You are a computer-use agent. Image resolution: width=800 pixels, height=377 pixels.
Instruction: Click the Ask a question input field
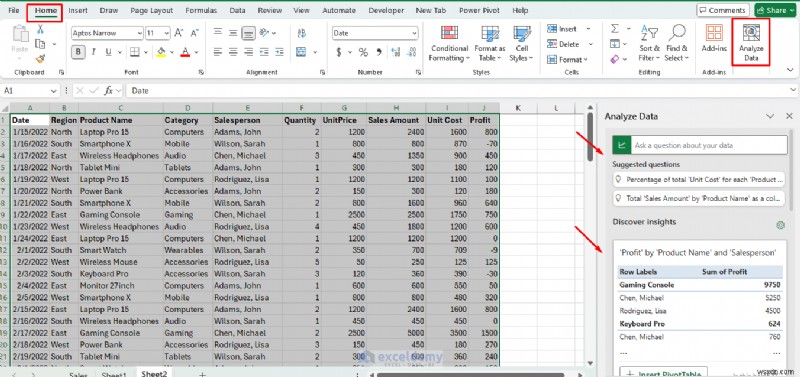(x=709, y=145)
